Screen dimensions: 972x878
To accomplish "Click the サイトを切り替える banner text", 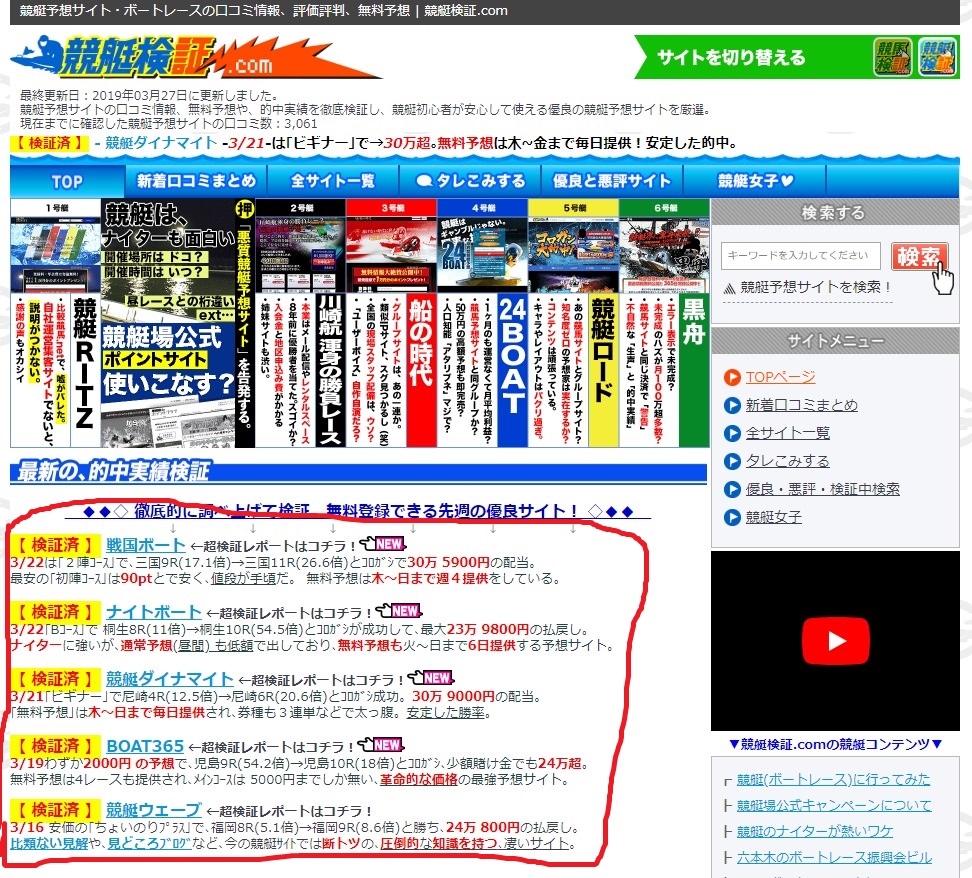I will pos(731,58).
